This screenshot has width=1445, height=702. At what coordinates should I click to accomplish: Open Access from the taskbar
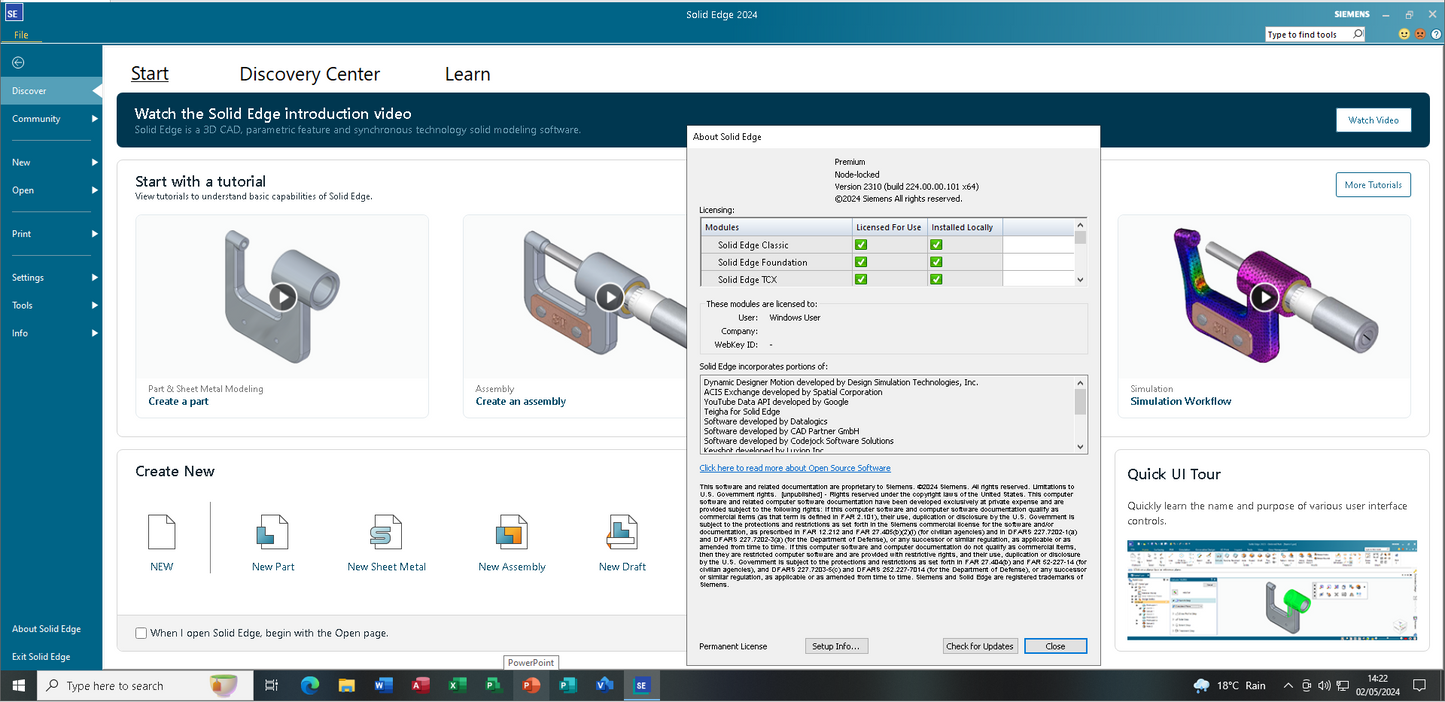click(x=421, y=686)
